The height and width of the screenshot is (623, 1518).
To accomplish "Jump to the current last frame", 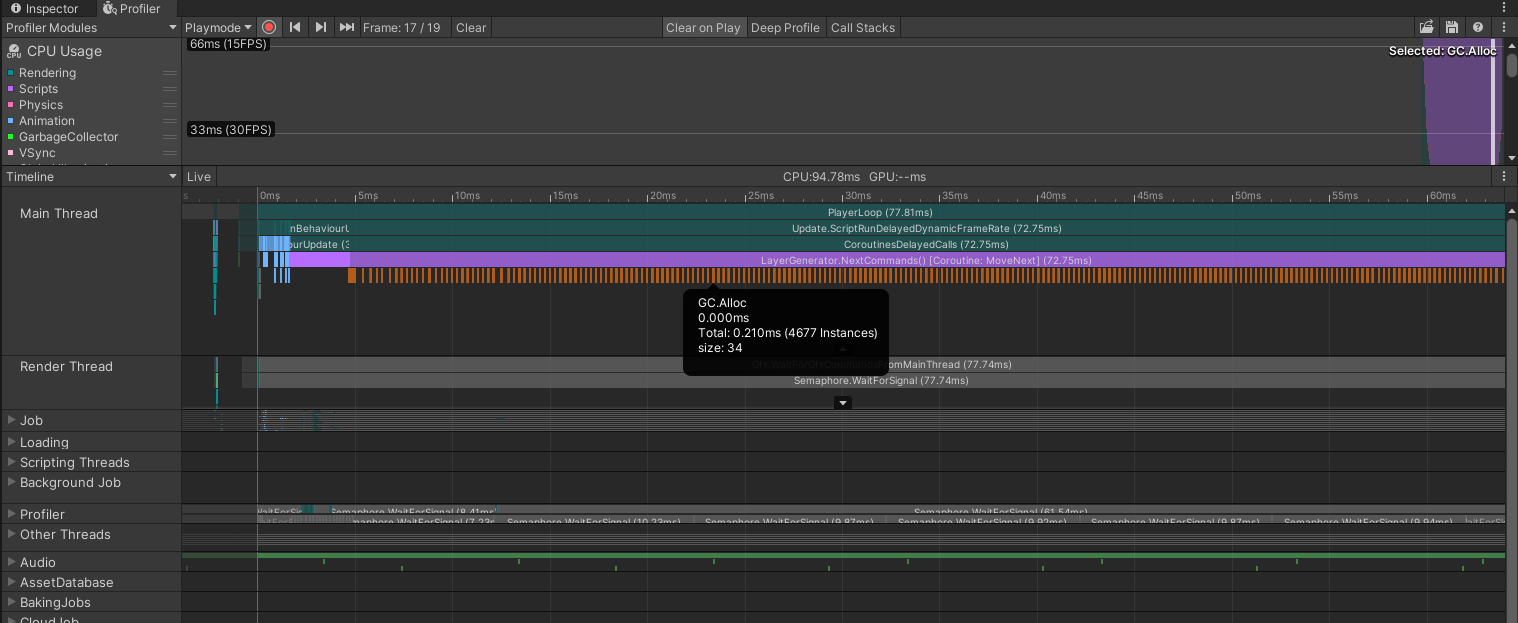I will coord(346,27).
